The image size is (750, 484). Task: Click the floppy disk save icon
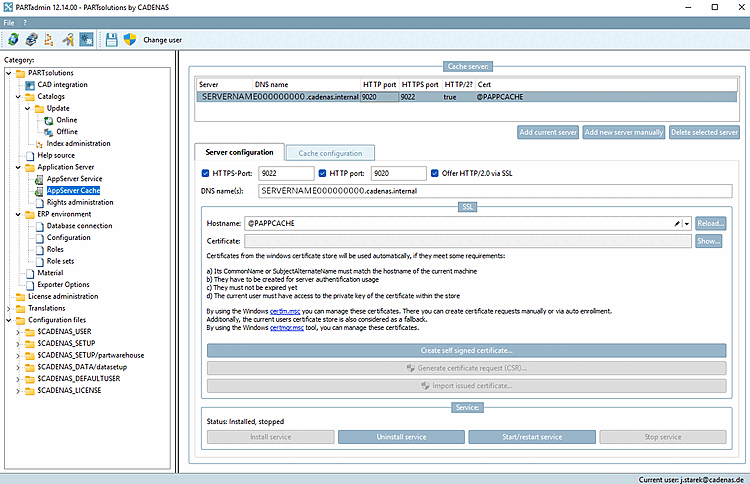tap(111, 40)
